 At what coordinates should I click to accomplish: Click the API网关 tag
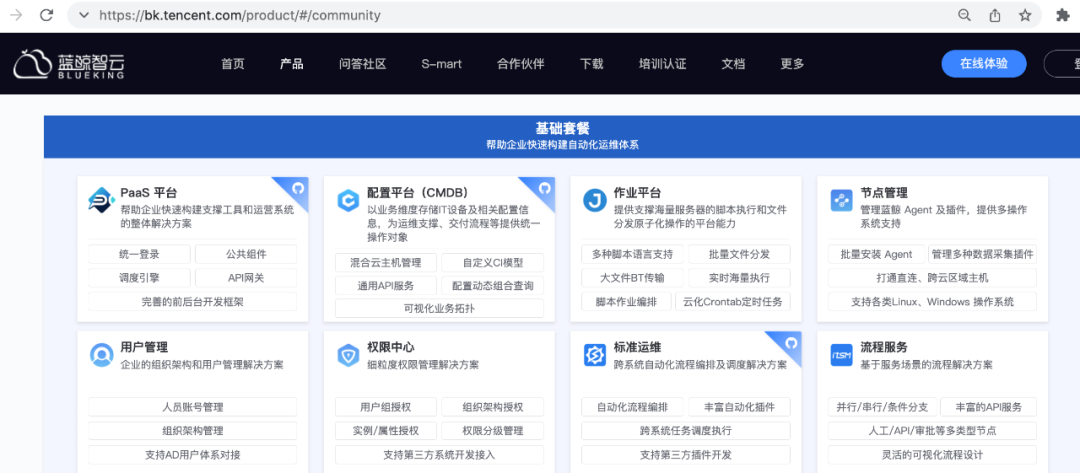coord(246,277)
